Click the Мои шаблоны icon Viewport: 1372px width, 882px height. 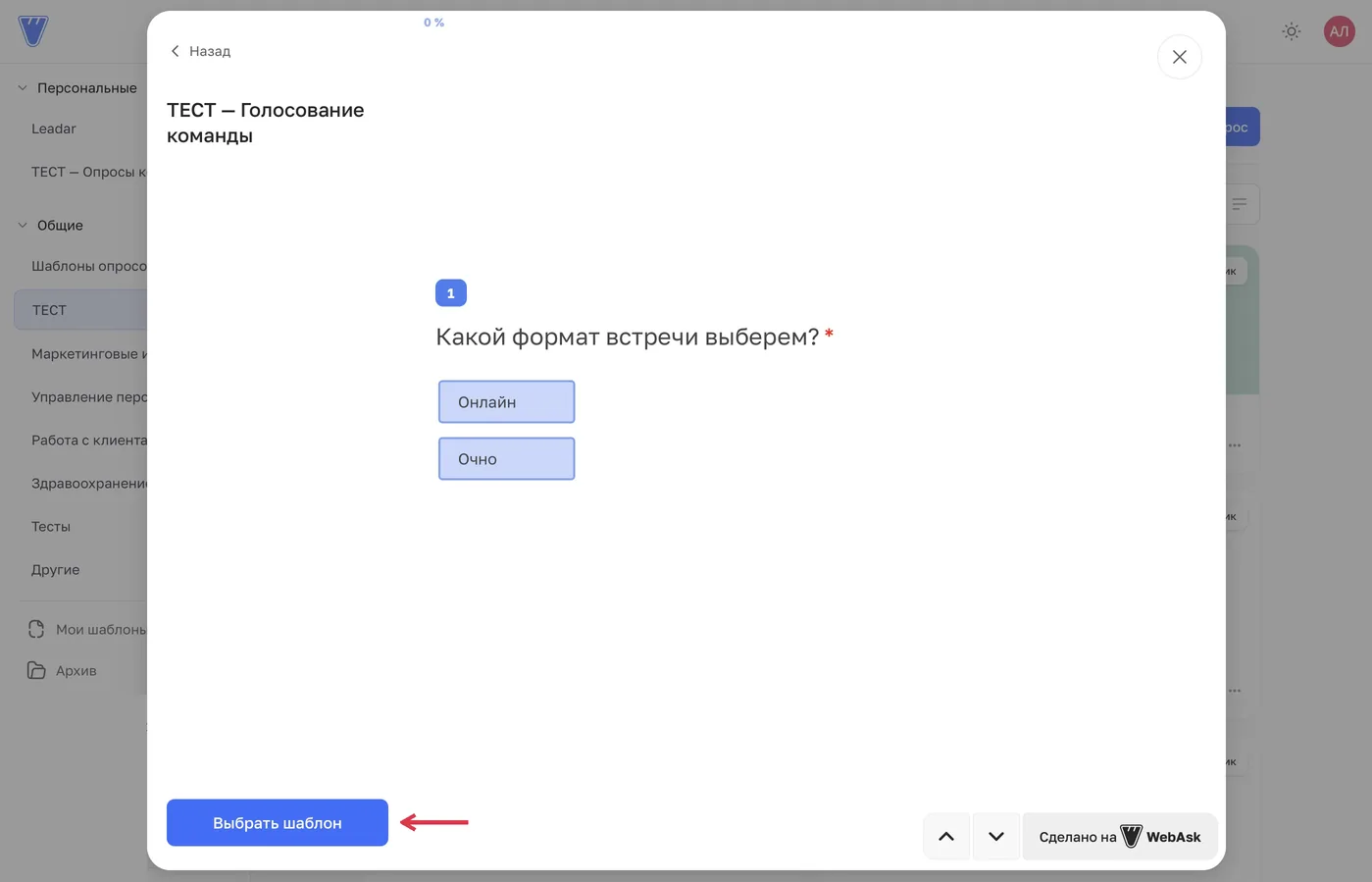36,629
